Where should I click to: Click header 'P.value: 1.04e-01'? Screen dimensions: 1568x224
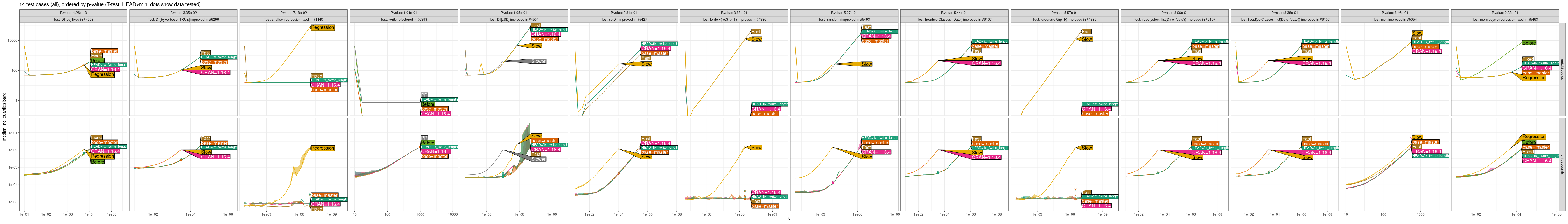click(403, 13)
